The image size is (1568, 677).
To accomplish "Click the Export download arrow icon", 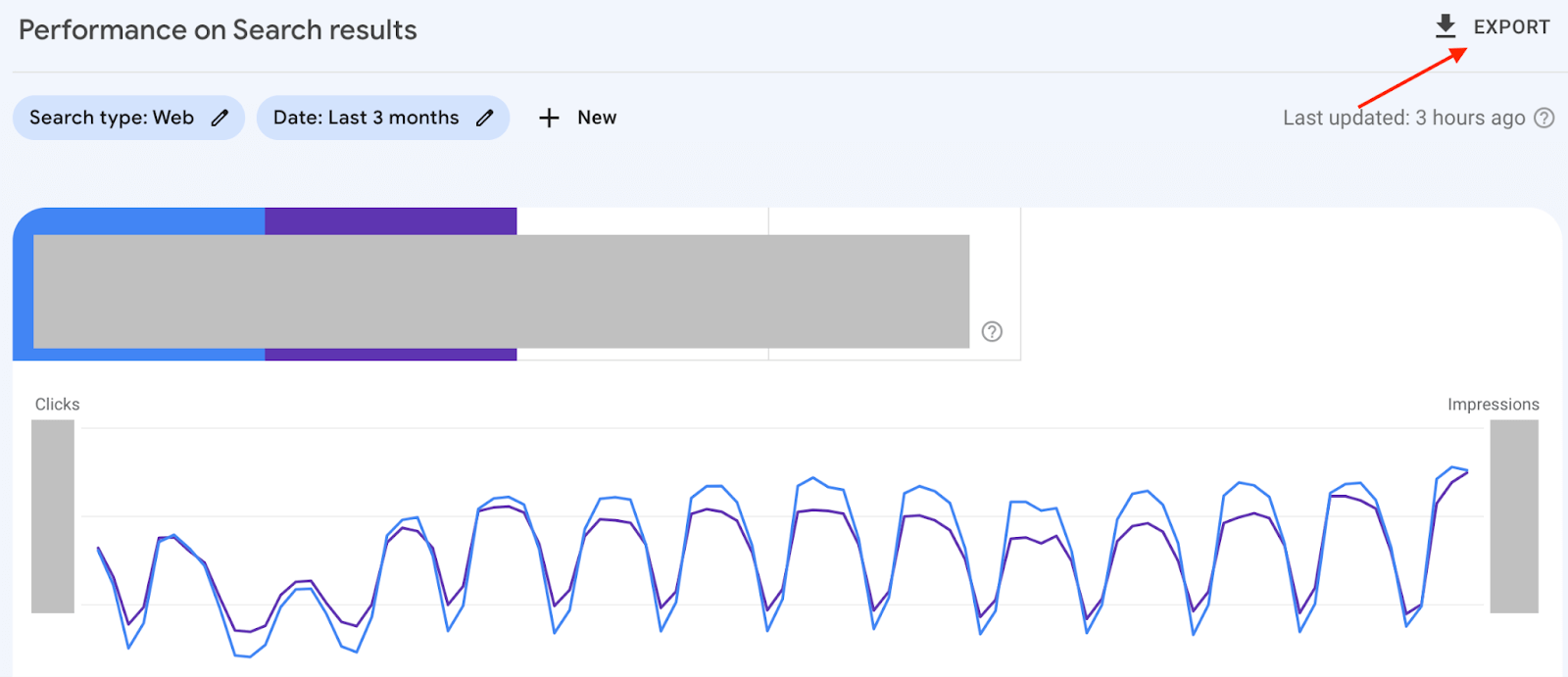I will coord(1445,26).
